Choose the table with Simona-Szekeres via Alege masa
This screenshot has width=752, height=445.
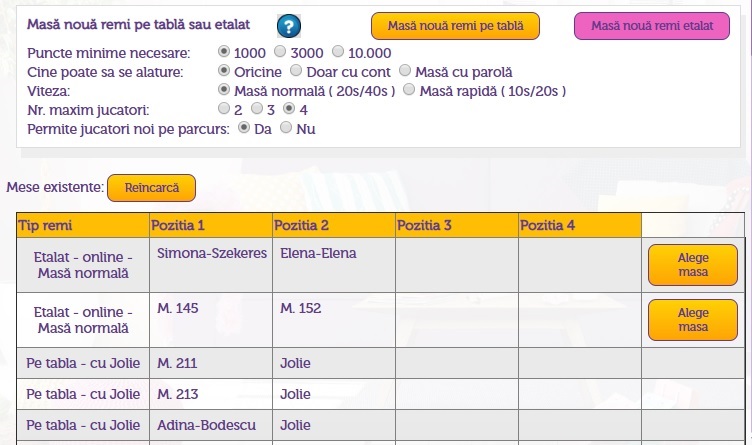click(x=693, y=265)
